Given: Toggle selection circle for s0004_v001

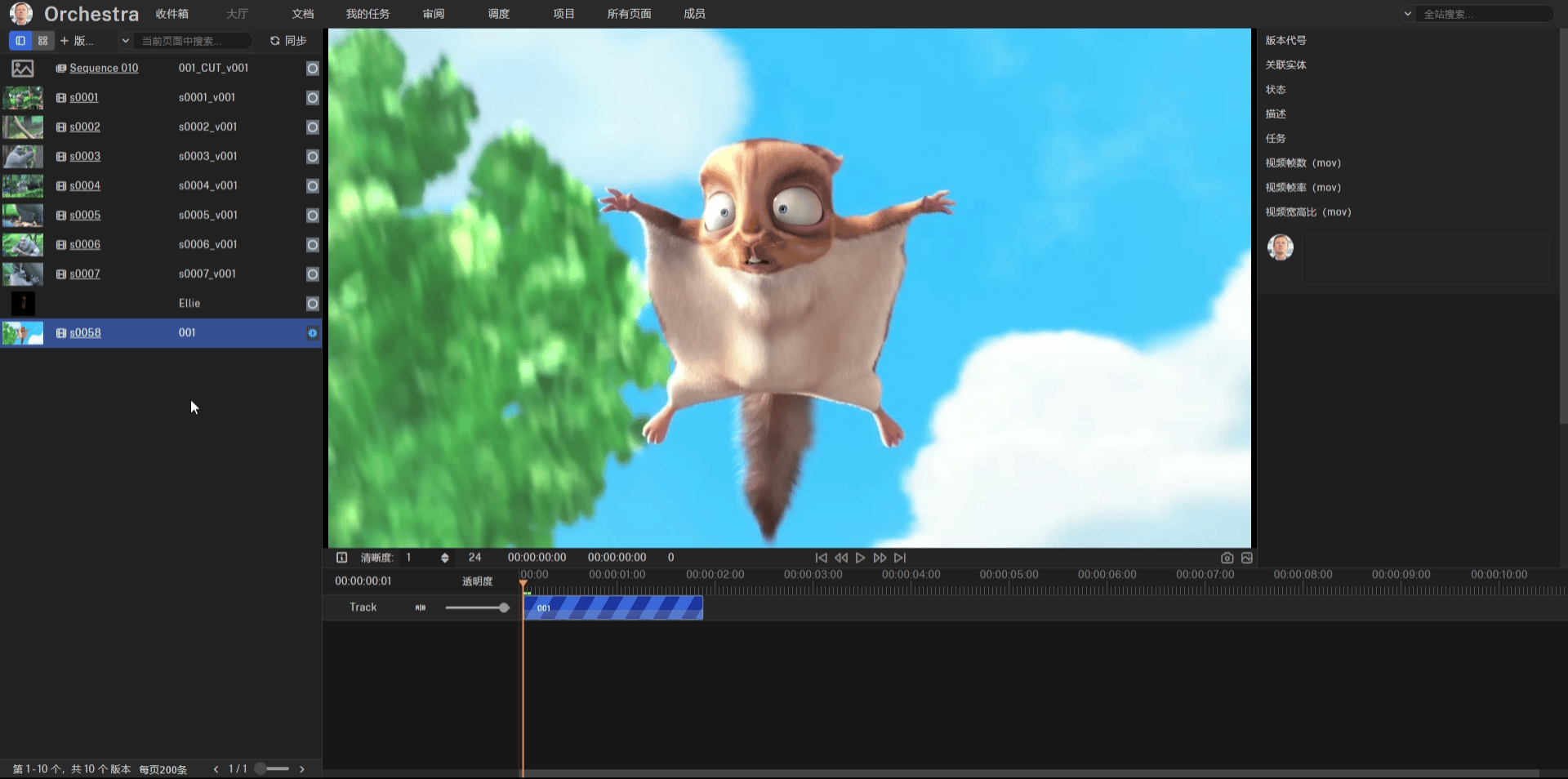Looking at the screenshot, I should coord(312,186).
